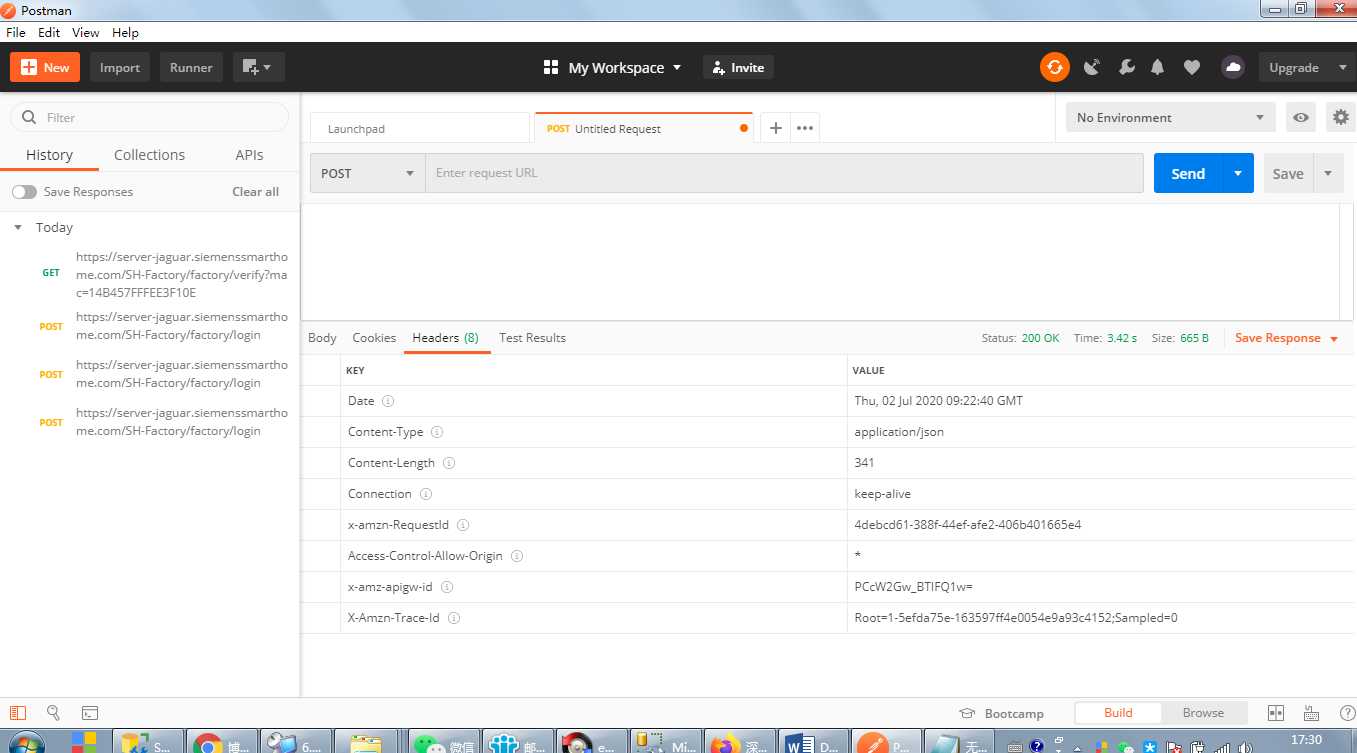Toggle the Save Responses switch

24,192
